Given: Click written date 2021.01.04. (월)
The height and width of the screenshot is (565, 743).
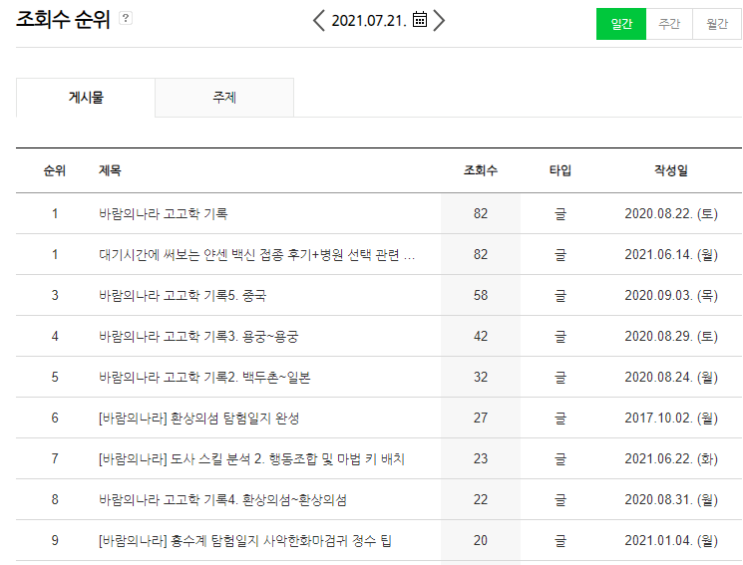Looking at the screenshot, I should point(671,540).
